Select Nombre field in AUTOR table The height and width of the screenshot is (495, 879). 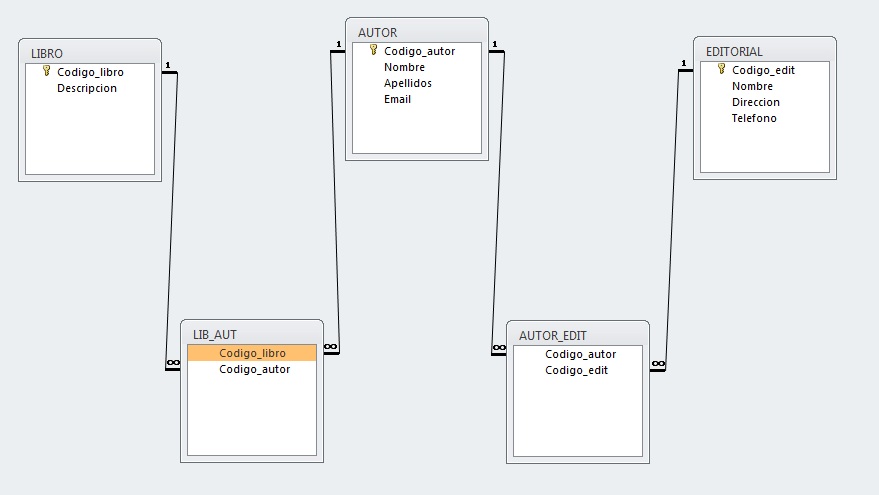404,67
